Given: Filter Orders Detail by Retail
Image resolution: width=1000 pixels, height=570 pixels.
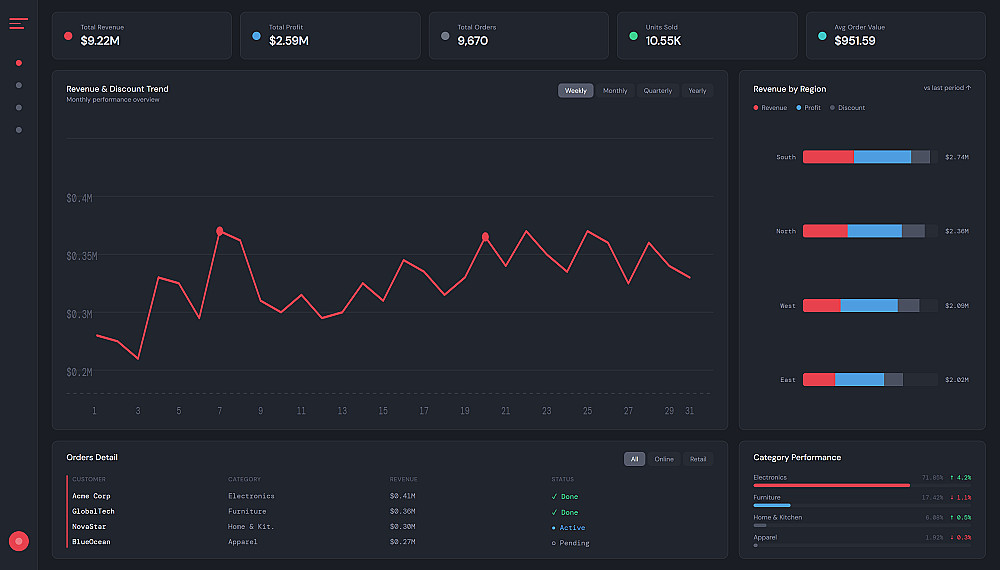Looking at the screenshot, I should pos(698,459).
